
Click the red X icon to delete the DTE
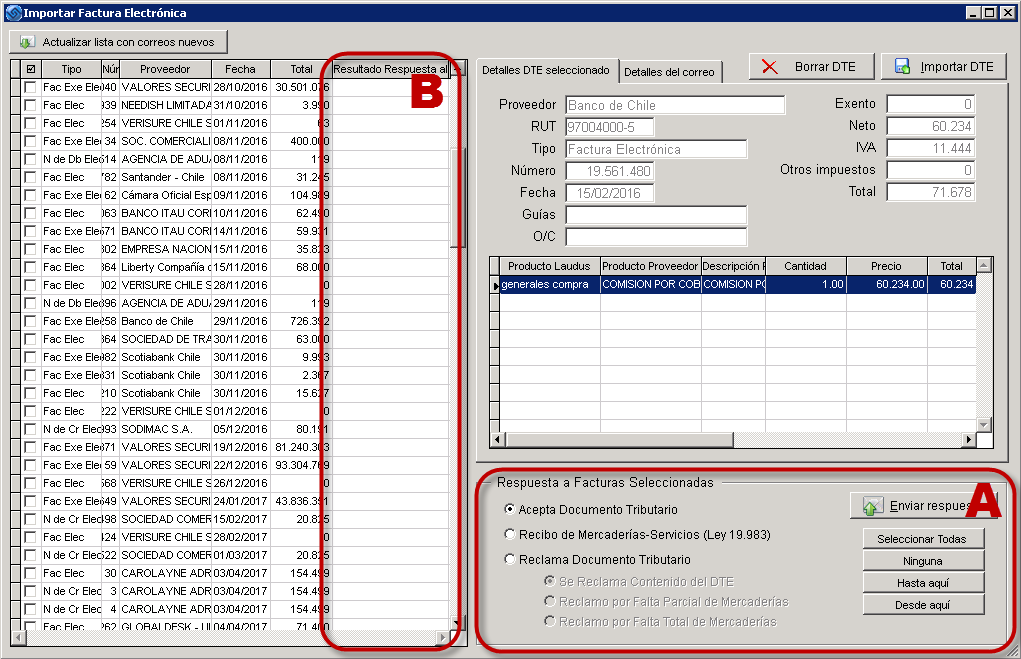[770, 67]
